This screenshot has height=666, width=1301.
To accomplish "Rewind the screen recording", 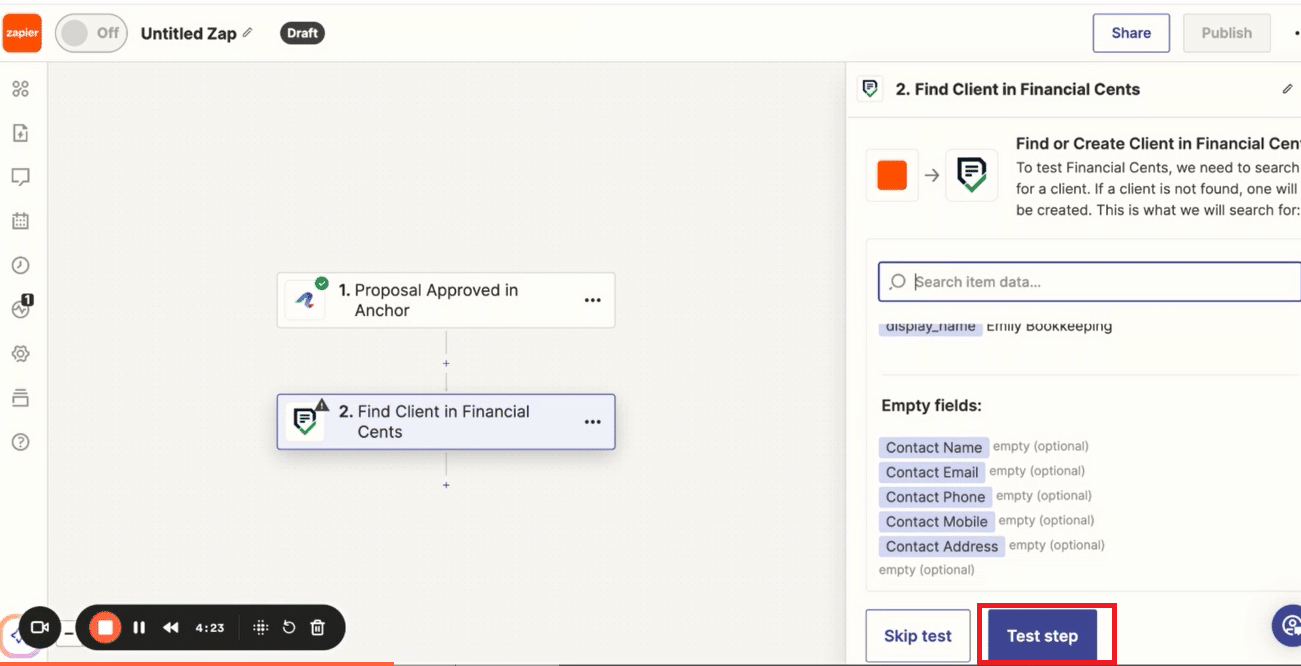I will tap(171, 627).
